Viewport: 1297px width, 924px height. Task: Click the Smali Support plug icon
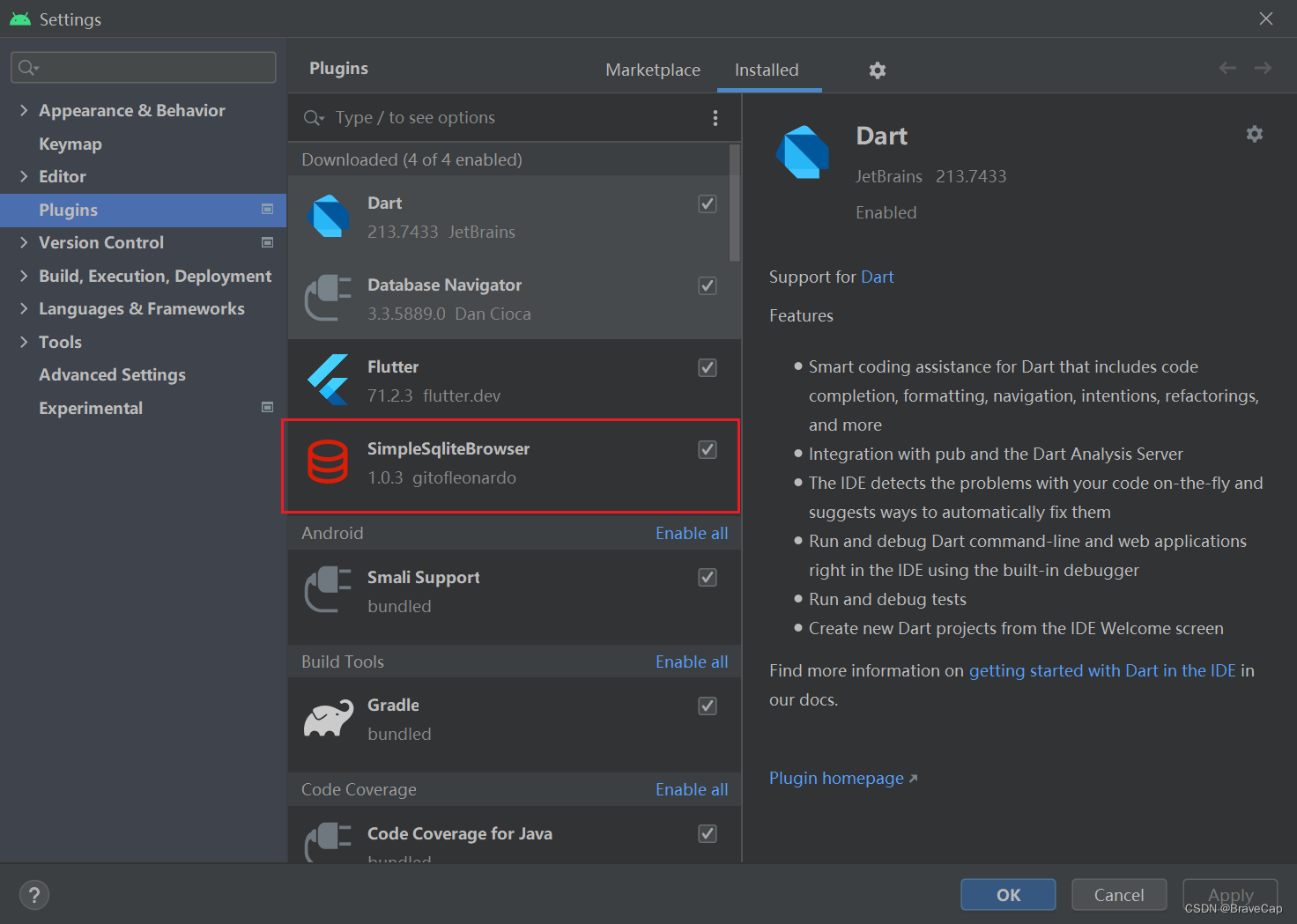pos(328,589)
